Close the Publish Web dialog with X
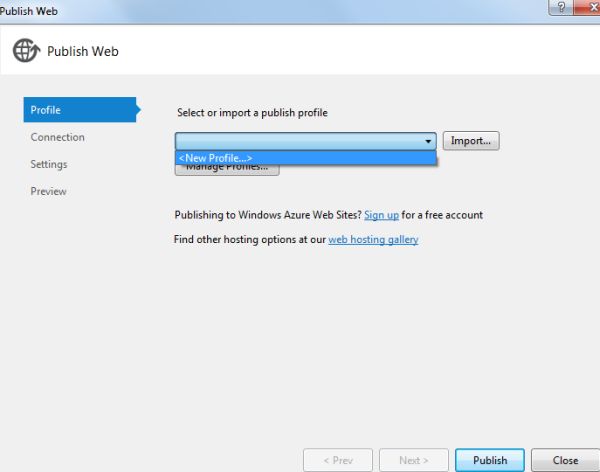Image resolution: width=600 pixels, height=472 pixels. 589,7
